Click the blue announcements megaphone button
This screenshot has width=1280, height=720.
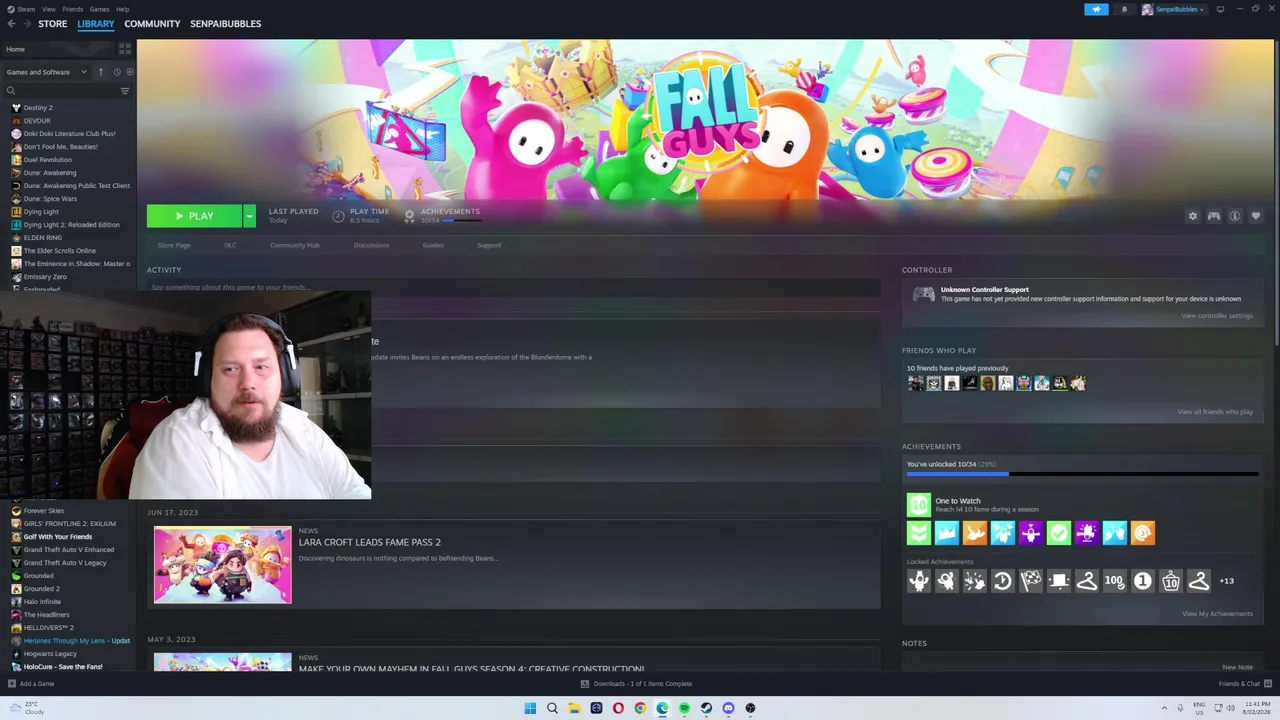pyautogui.click(x=1096, y=9)
